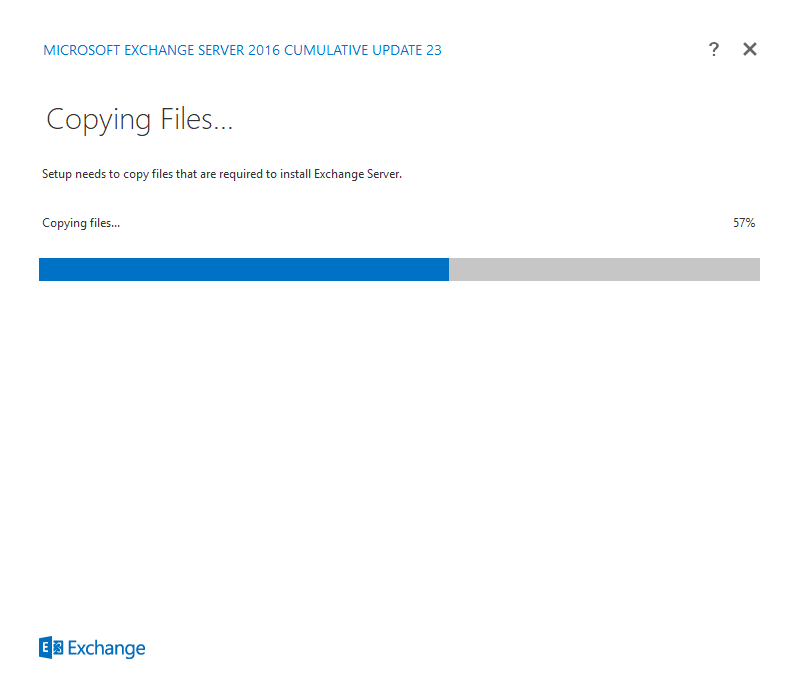Click the help question mark icon
This screenshot has width=794, height=698.
713,50
